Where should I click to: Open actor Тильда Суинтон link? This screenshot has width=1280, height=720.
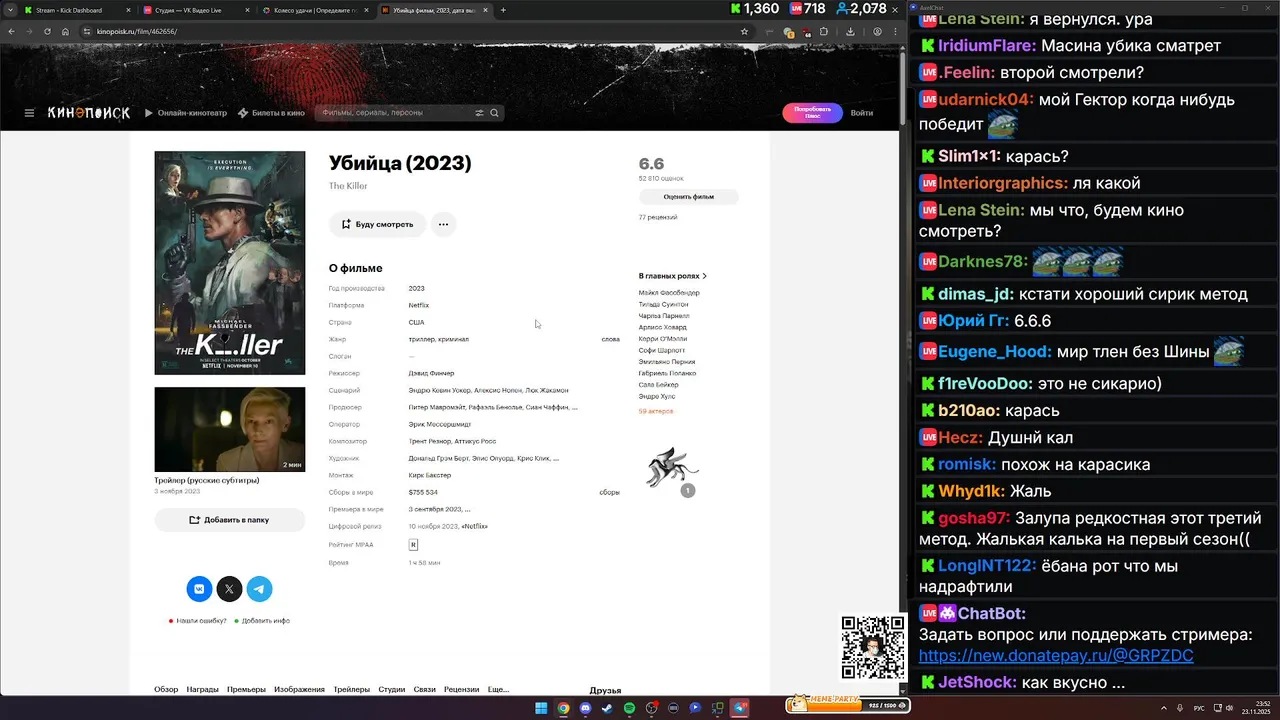click(x=663, y=304)
